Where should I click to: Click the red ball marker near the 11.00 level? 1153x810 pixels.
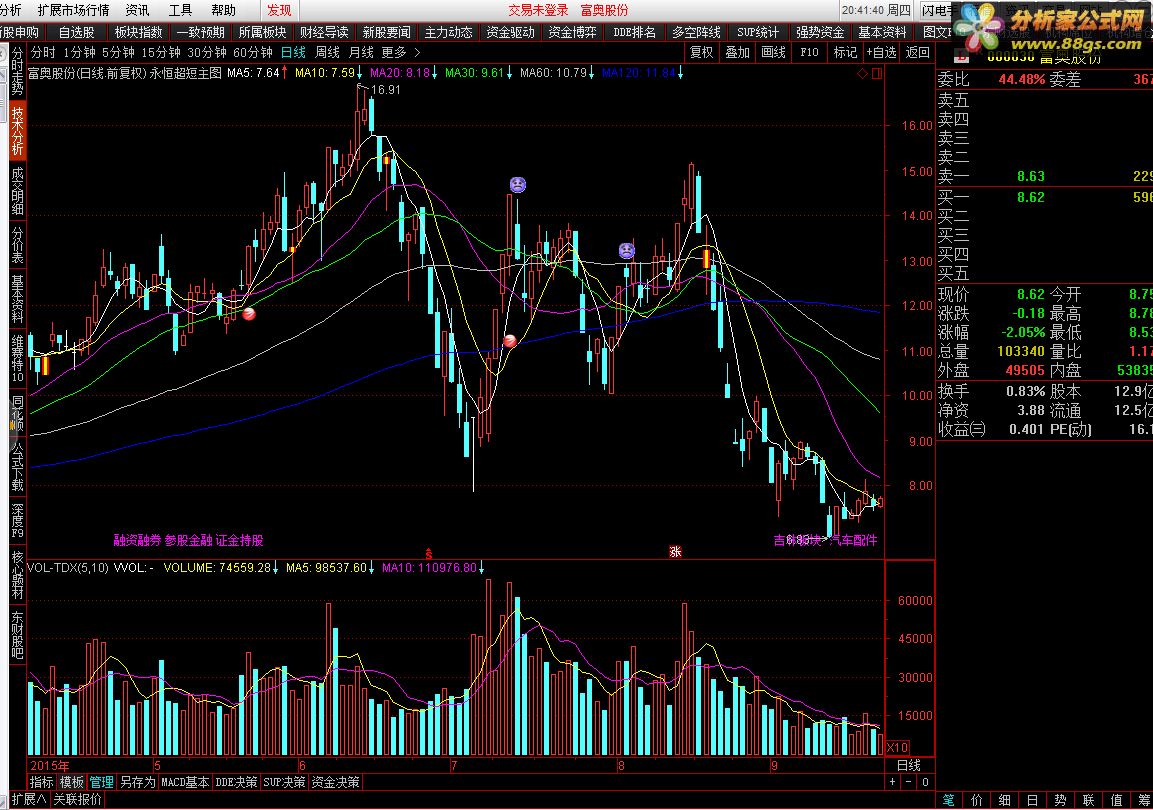tap(510, 340)
